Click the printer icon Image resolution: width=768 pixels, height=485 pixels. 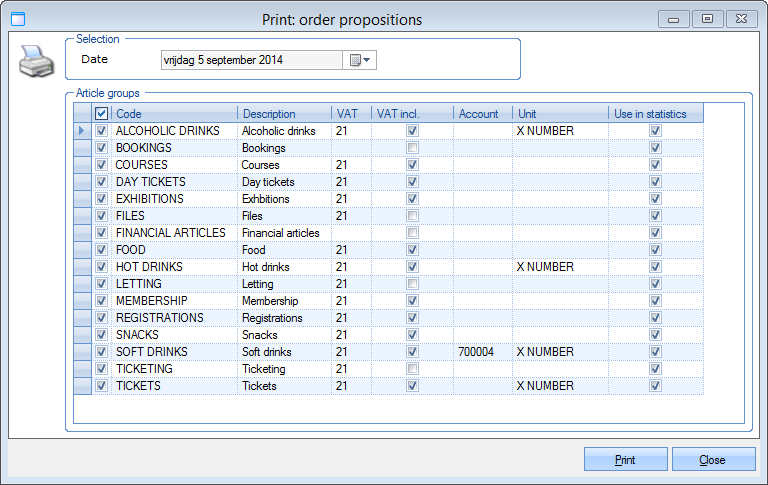coord(36,63)
